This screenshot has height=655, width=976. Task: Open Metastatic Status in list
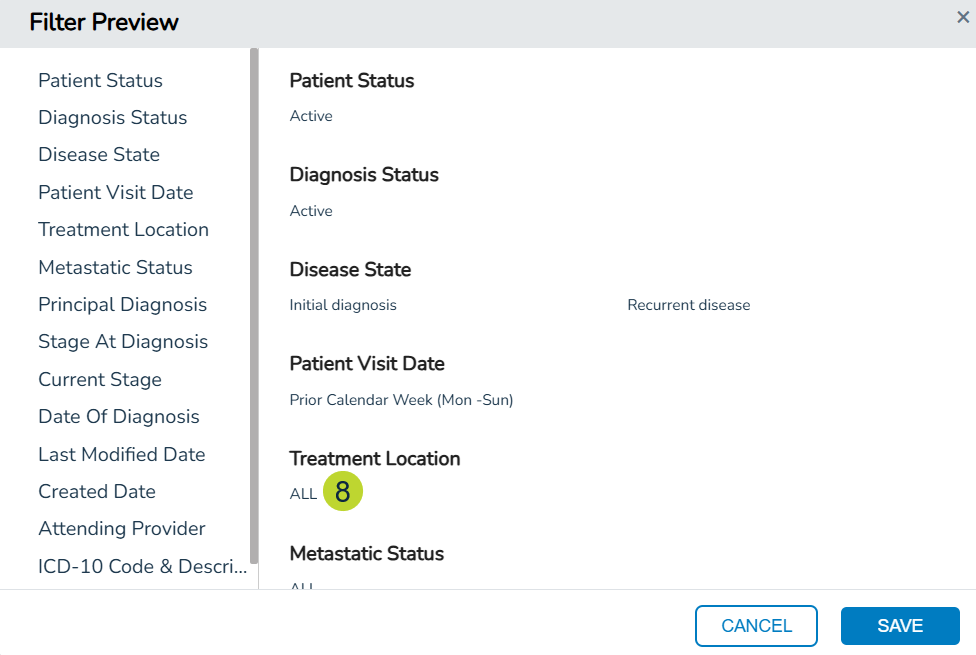pyautogui.click(x=115, y=267)
